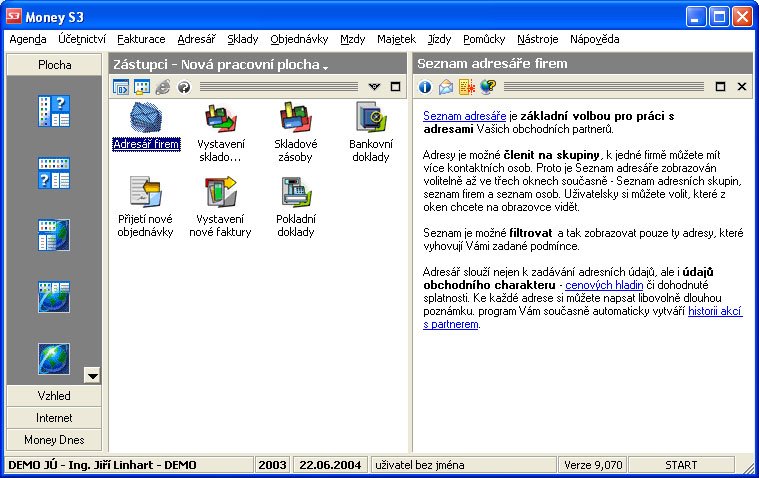
Task: Click Verze 9,070 in status bar
Action: [593, 465]
